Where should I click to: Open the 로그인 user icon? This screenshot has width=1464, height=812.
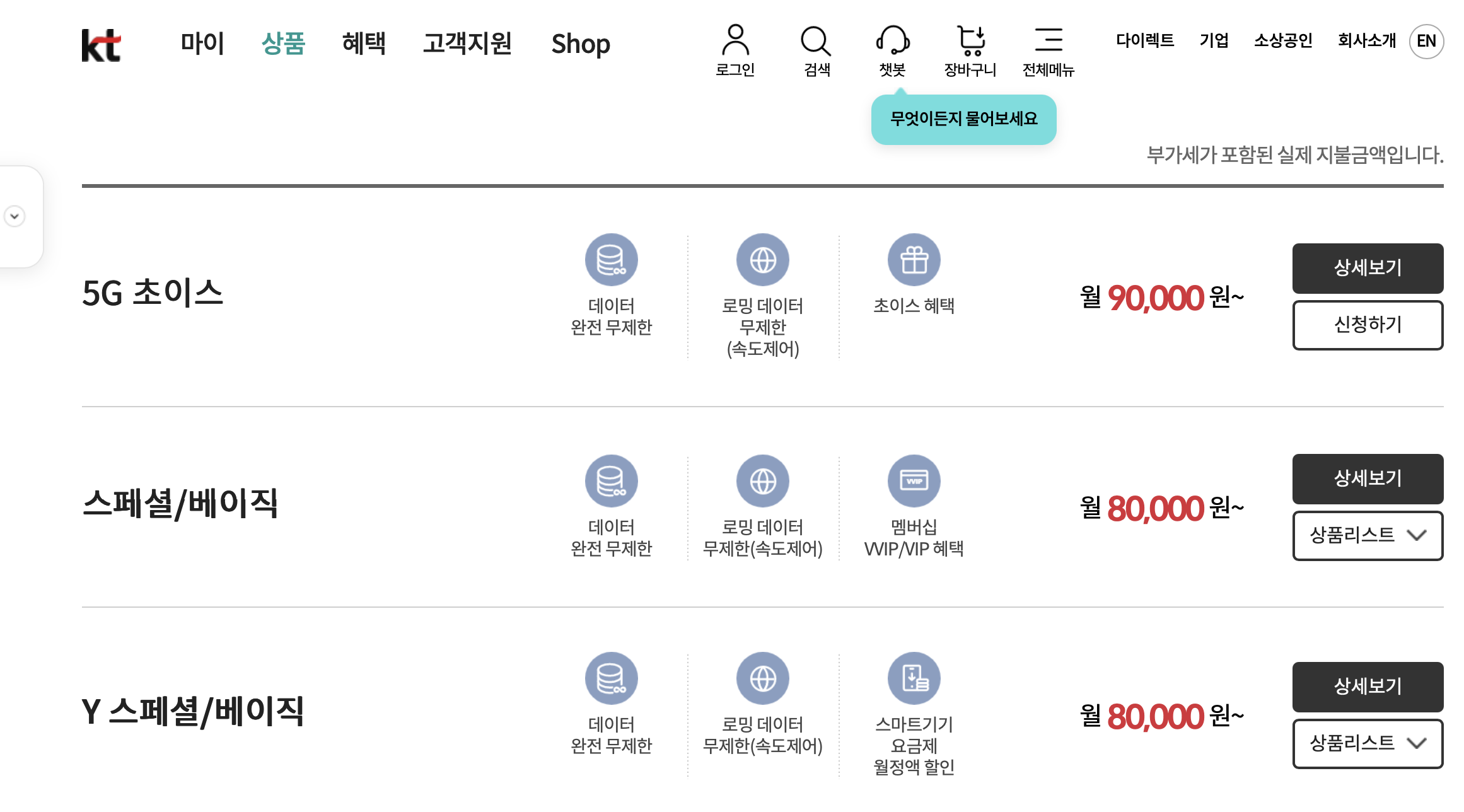click(x=735, y=40)
